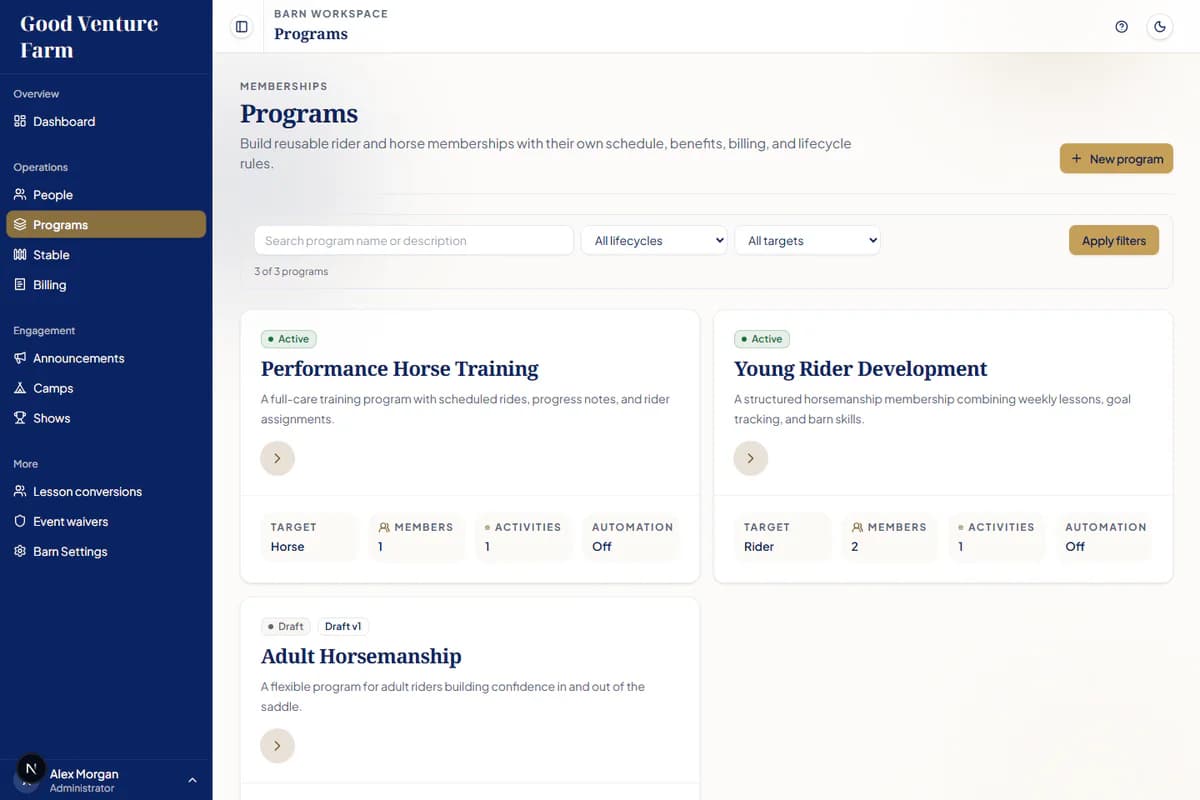The height and width of the screenshot is (800, 1200).
Task: Click Target Rider value
Action: [x=759, y=547]
